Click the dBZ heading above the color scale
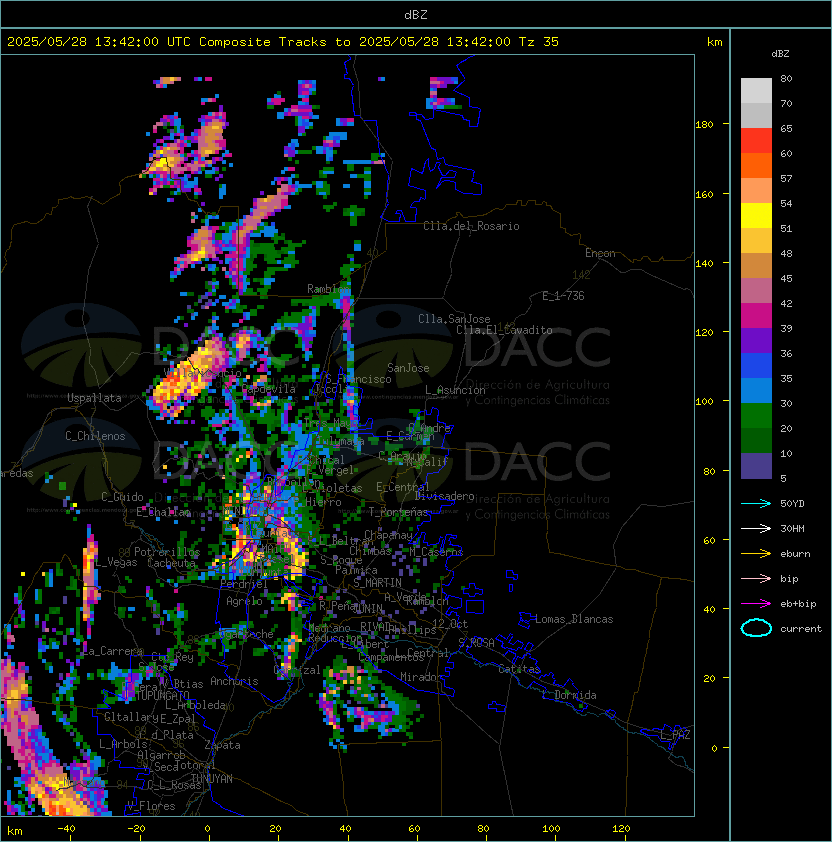 pos(780,54)
